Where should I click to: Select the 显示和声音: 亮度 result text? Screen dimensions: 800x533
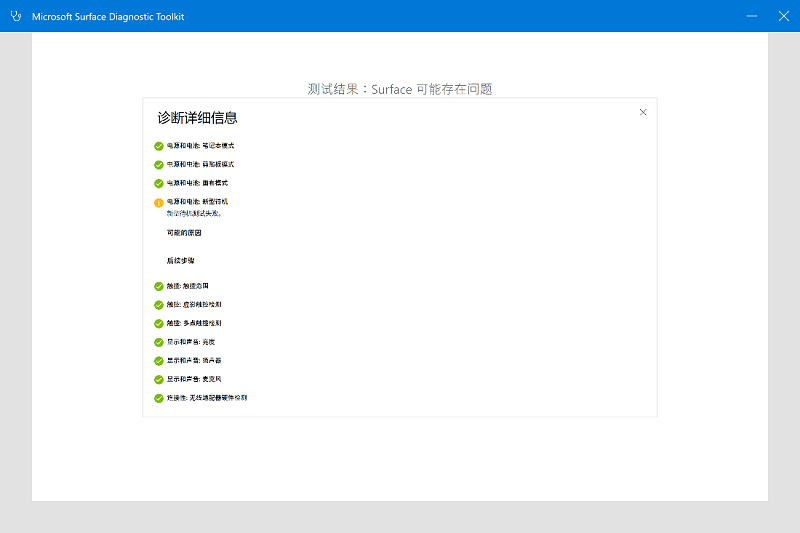[x=191, y=342]
